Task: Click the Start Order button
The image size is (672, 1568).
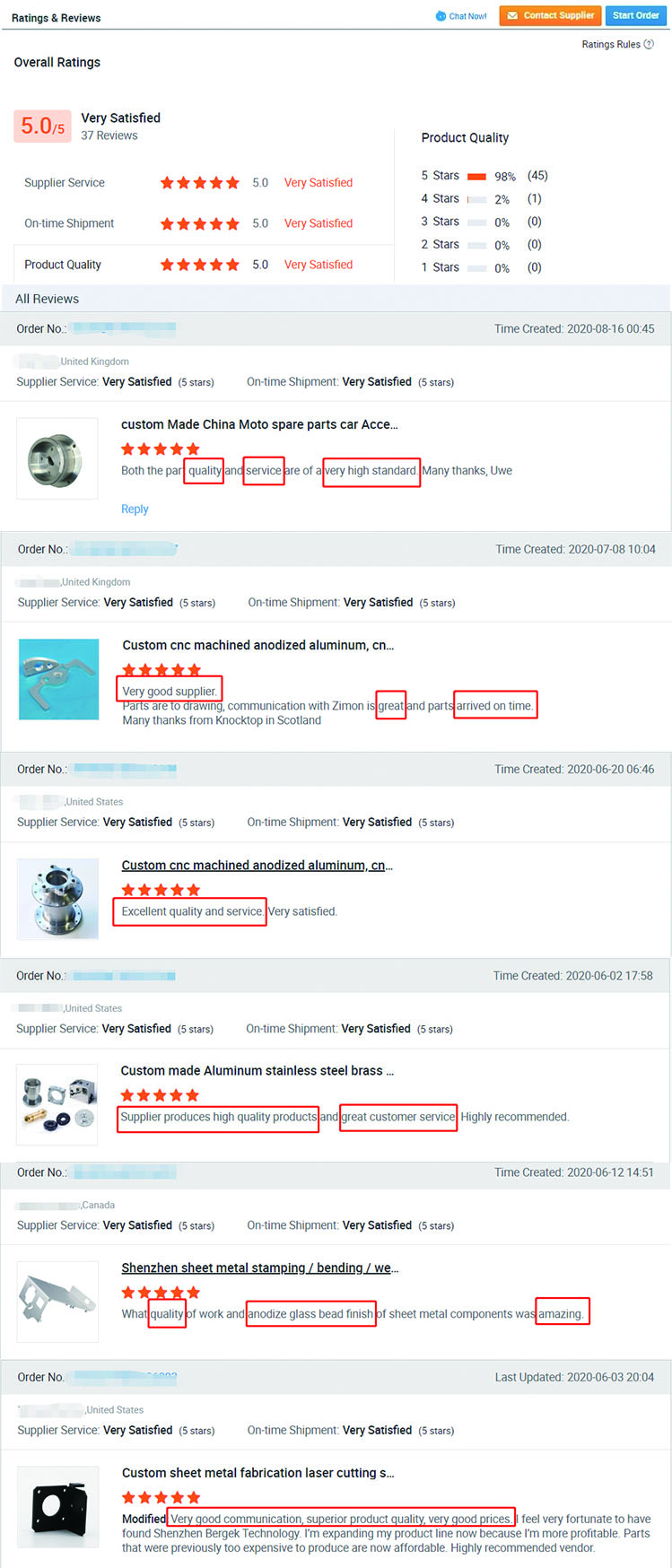Action: pyautogui.click(x=636, y=15)
